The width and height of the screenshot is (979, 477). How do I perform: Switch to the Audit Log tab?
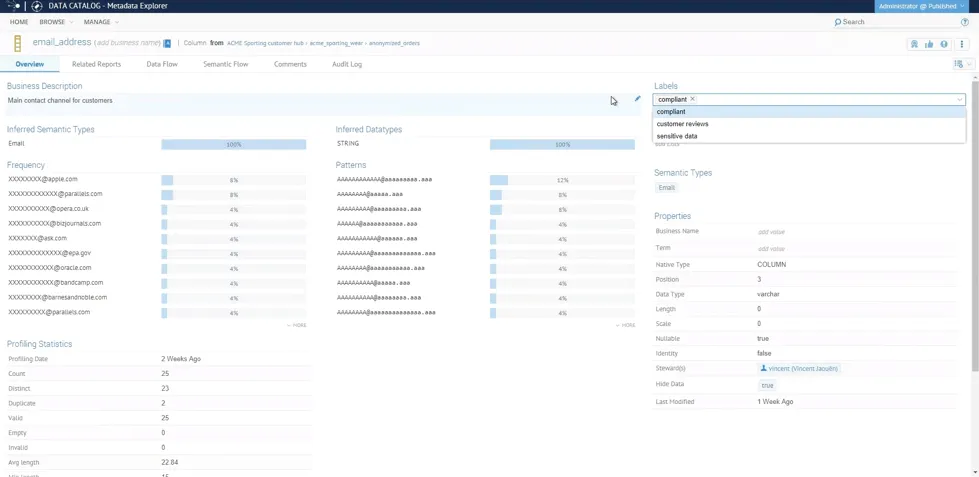[x=347, y=64]
